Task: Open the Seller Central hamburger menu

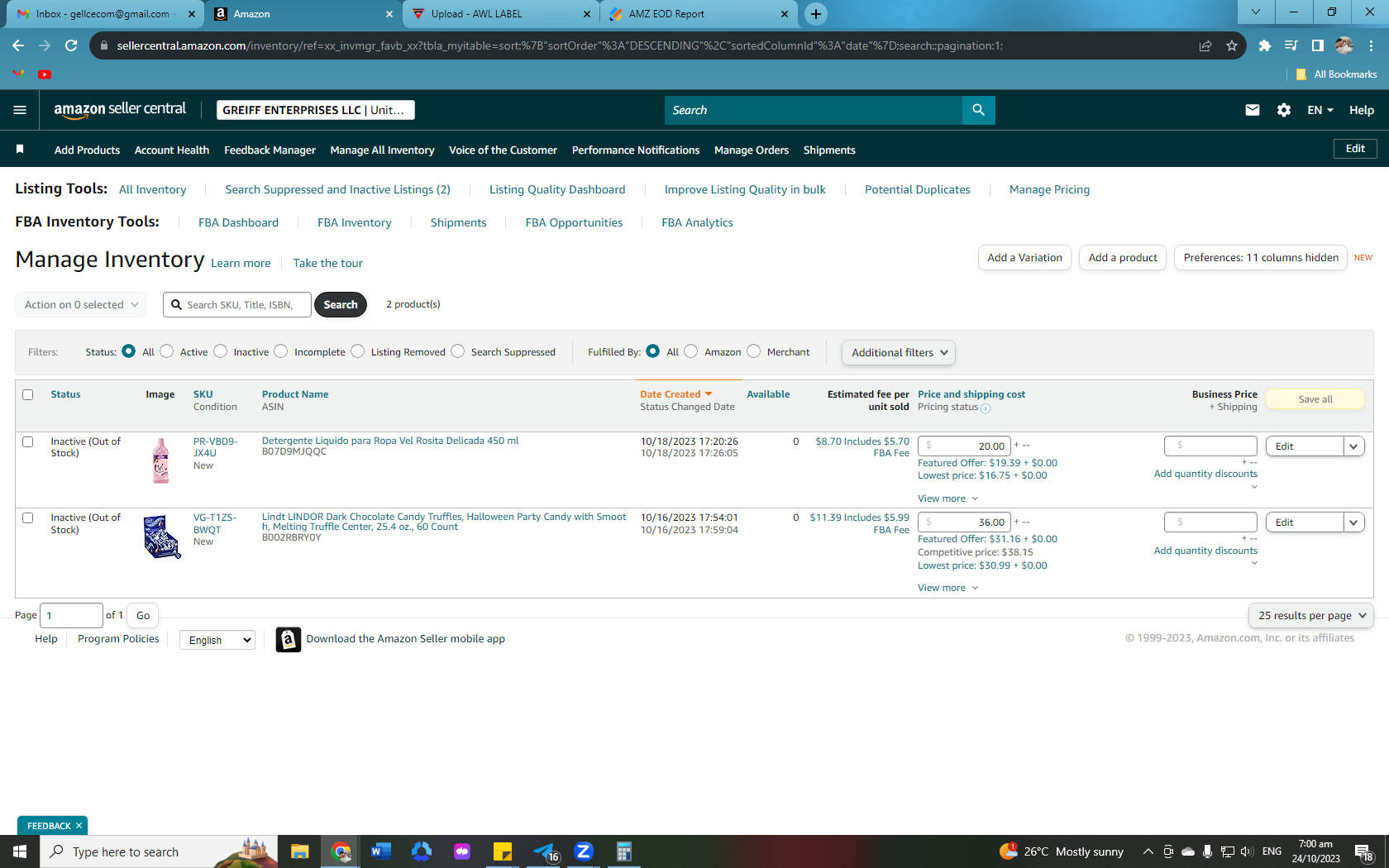Action: (20, 110)
